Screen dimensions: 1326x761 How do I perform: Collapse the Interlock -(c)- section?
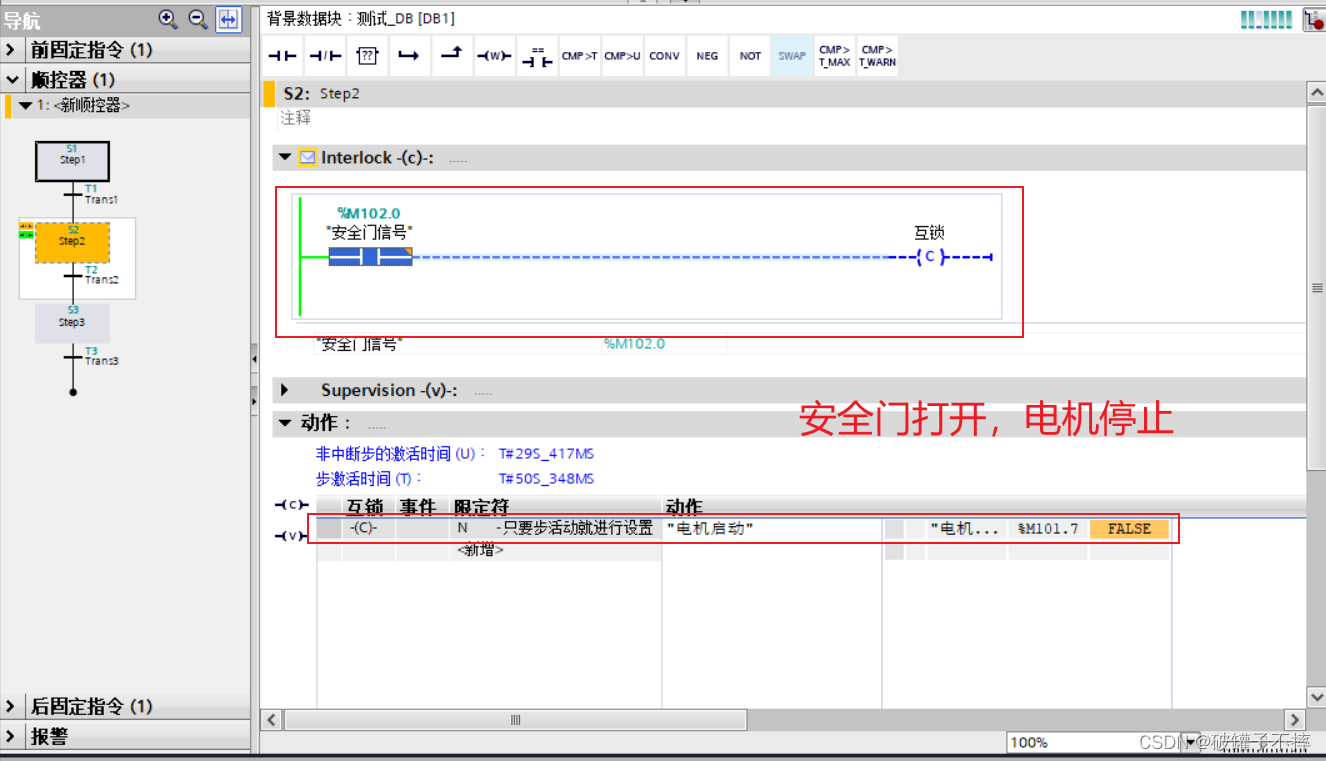pos(285,158)
